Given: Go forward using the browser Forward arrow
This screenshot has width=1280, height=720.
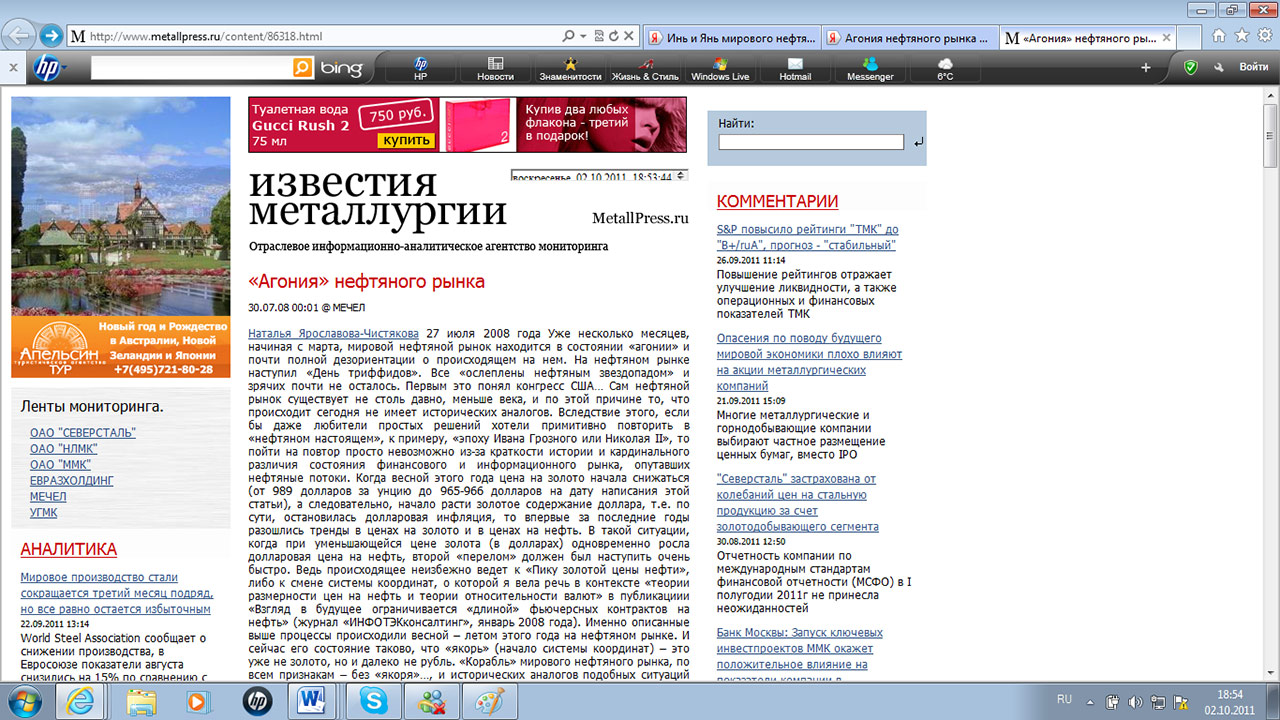Looking at the screenshot, I should [51, 36].
